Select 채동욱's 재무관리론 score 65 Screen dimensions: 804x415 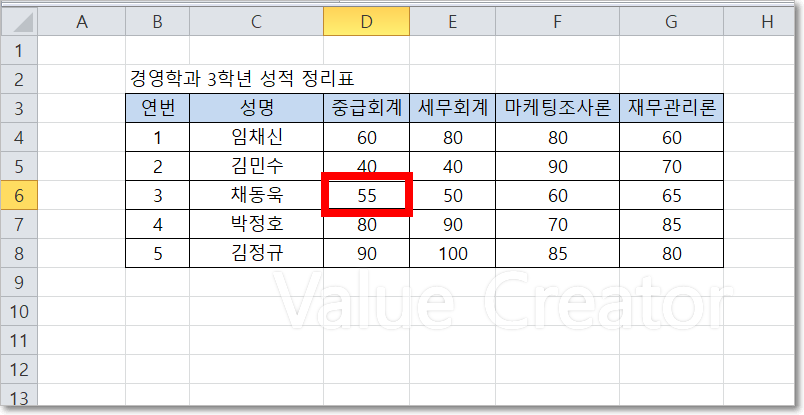point(671,195)
